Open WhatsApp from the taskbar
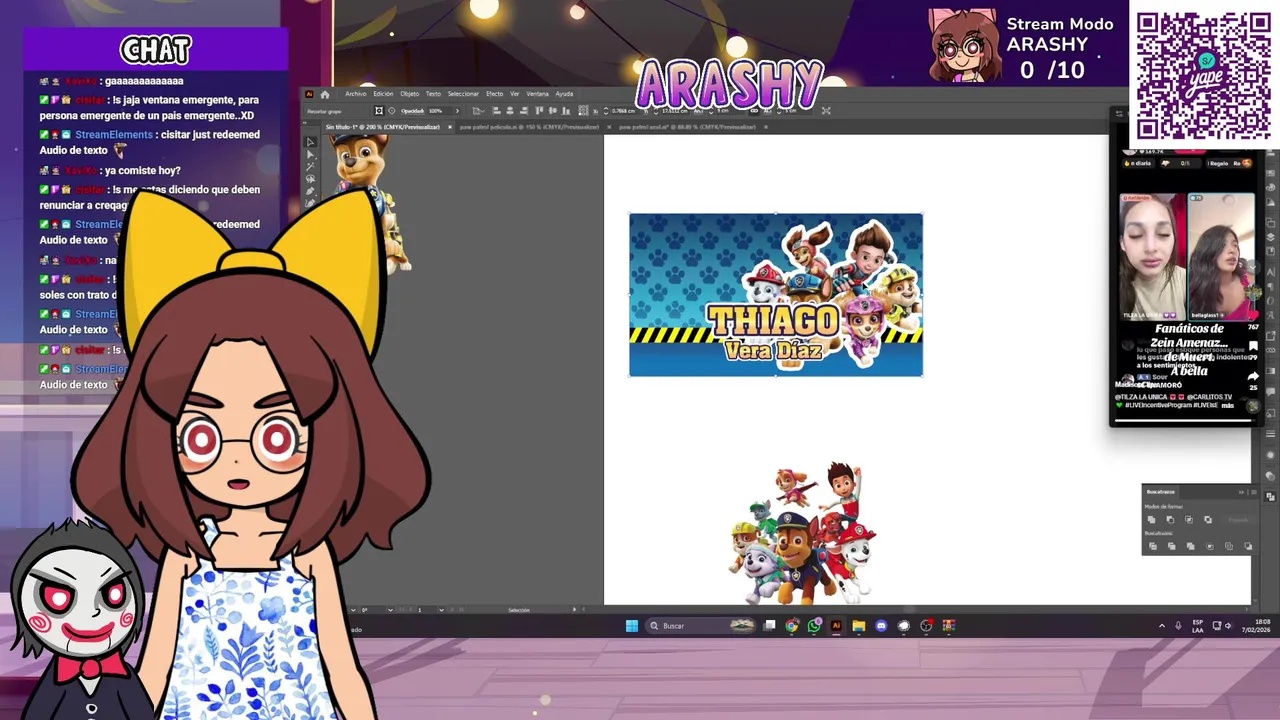Image resolution: width=1280 pixels, height=720 pixels. pyautogui.click(x=814, y=626)
